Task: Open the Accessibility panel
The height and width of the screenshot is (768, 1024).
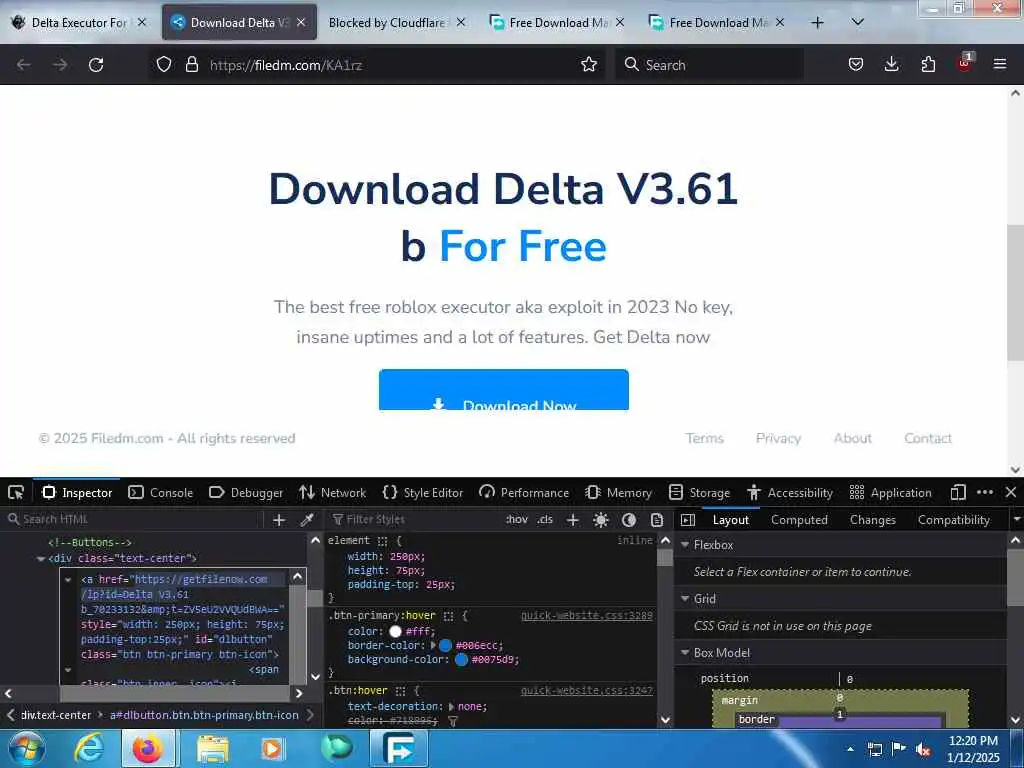Action: (790, 492)
